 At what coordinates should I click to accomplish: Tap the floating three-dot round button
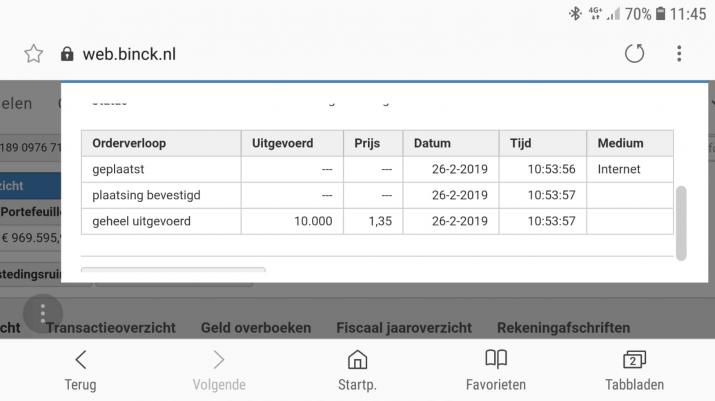click(43, 314)
